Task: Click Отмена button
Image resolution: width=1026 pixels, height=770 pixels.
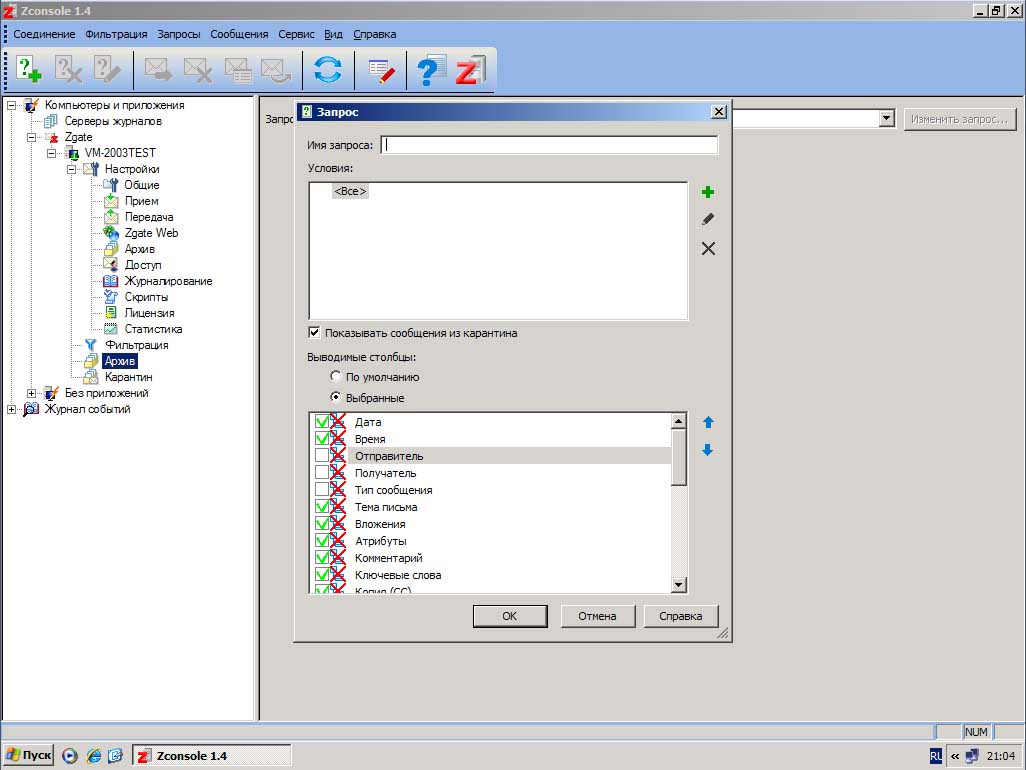Action: click(597, 616)
